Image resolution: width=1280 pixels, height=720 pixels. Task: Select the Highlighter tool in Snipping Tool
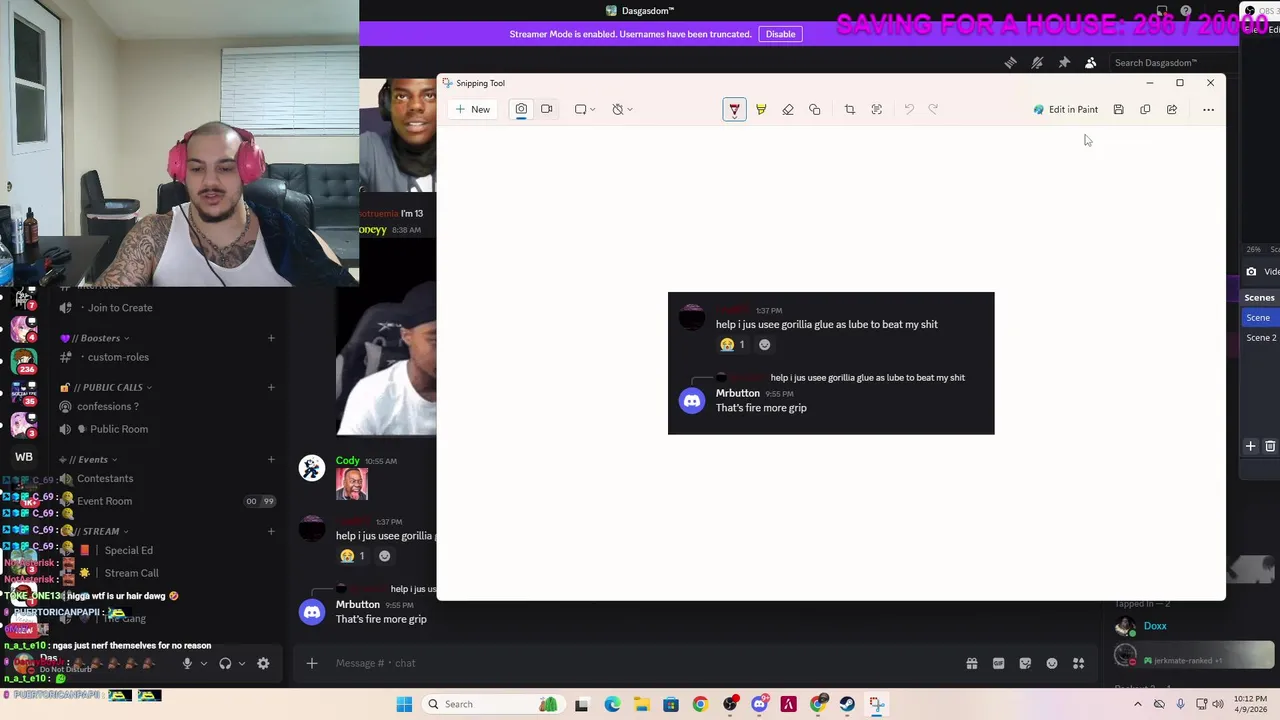coord(761,109)
